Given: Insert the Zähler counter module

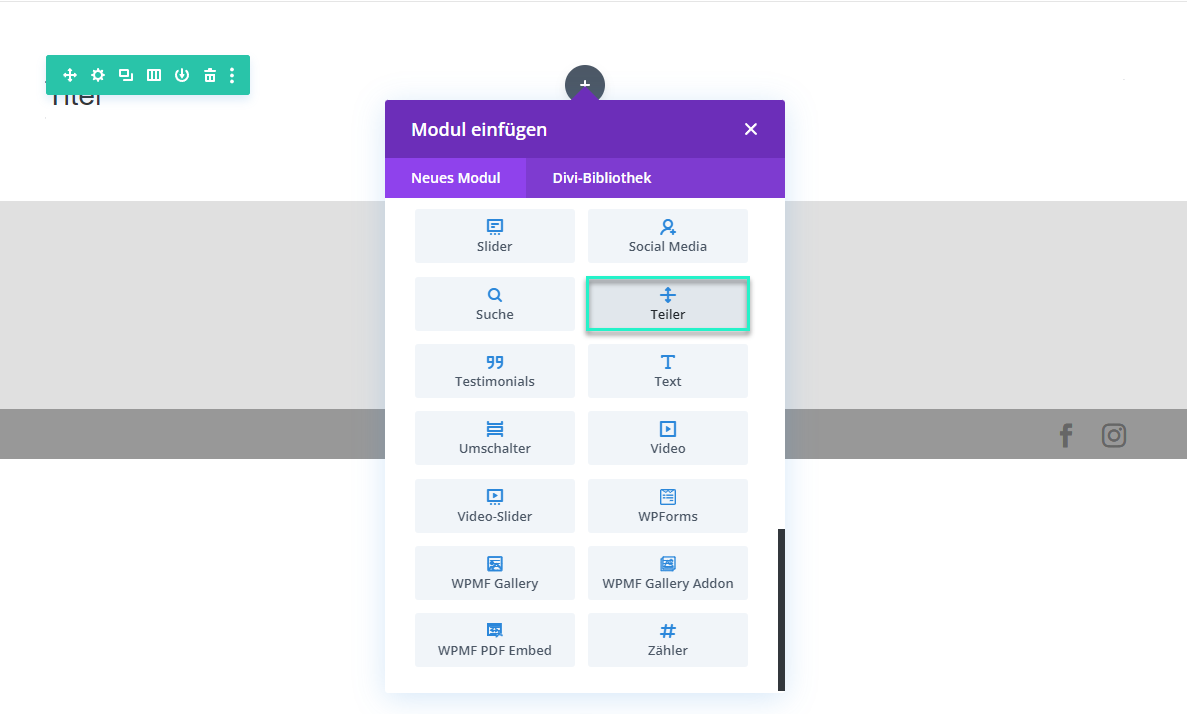Looking at the screenshot, I should tap(668, 640).
